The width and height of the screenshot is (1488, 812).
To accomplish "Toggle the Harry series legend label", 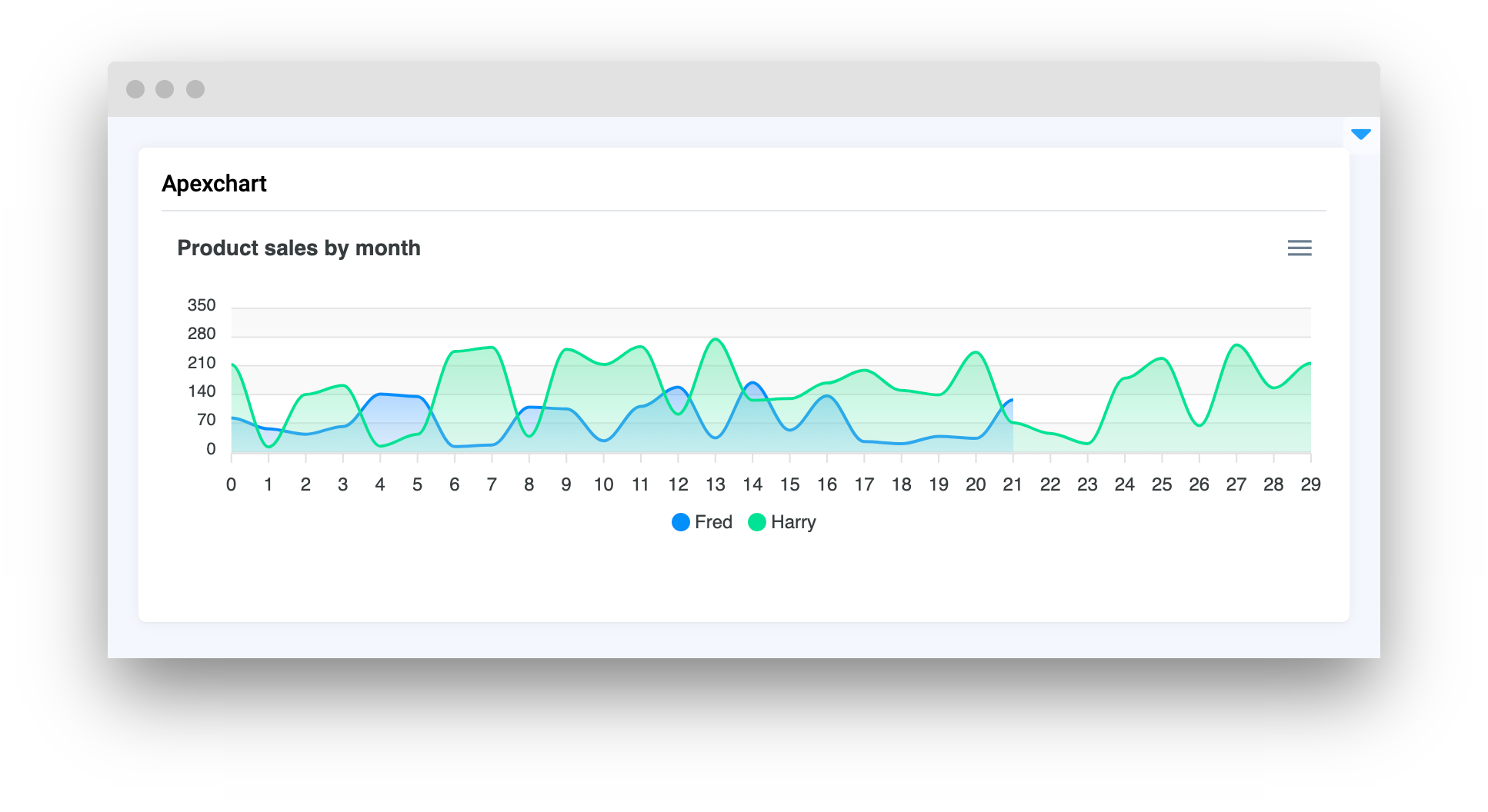I will coord(793,522).
